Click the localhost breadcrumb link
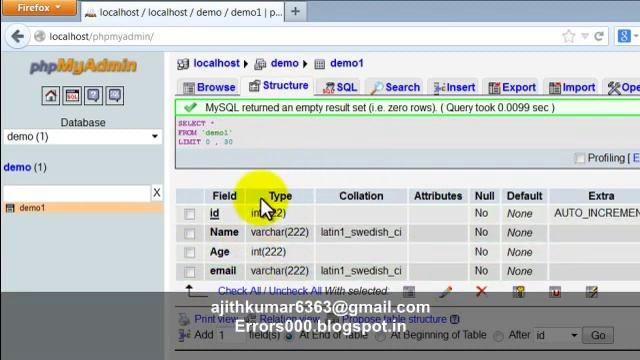The image size is (640, 360). pyautogui.click(x=216, y=63)
